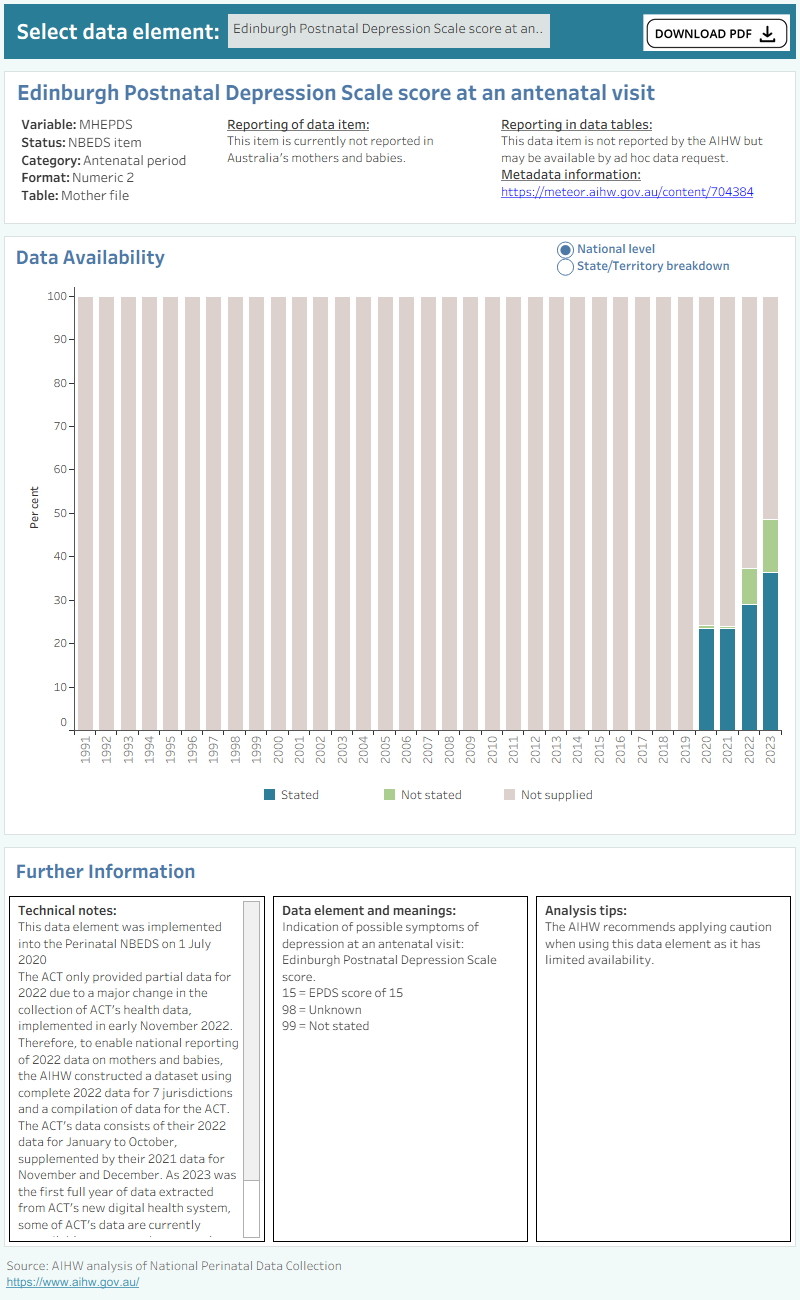This screenshot has height=1300, width=800.
Task: Click the 2010 x-axis year label
Action: [492, 749]
